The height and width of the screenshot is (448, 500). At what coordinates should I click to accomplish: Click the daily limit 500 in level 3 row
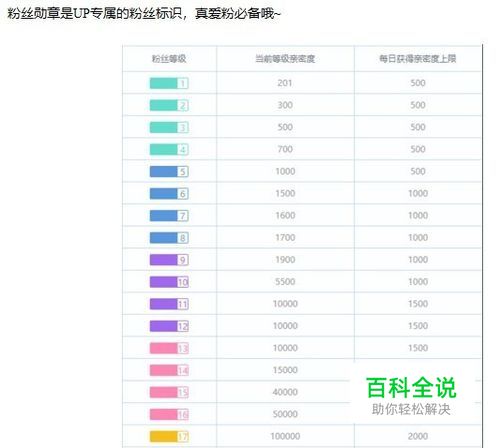(x=418, y=127)
